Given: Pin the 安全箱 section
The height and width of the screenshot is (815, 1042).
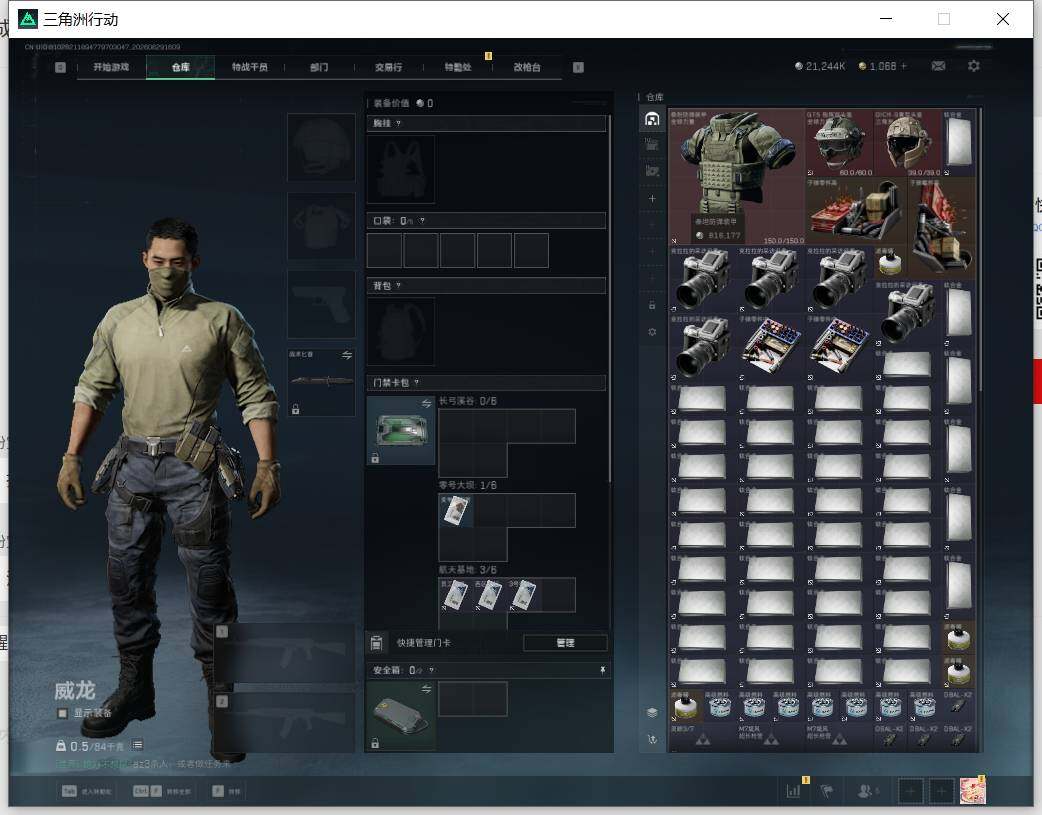Looking at the screenshot, I should click(602, 670).
